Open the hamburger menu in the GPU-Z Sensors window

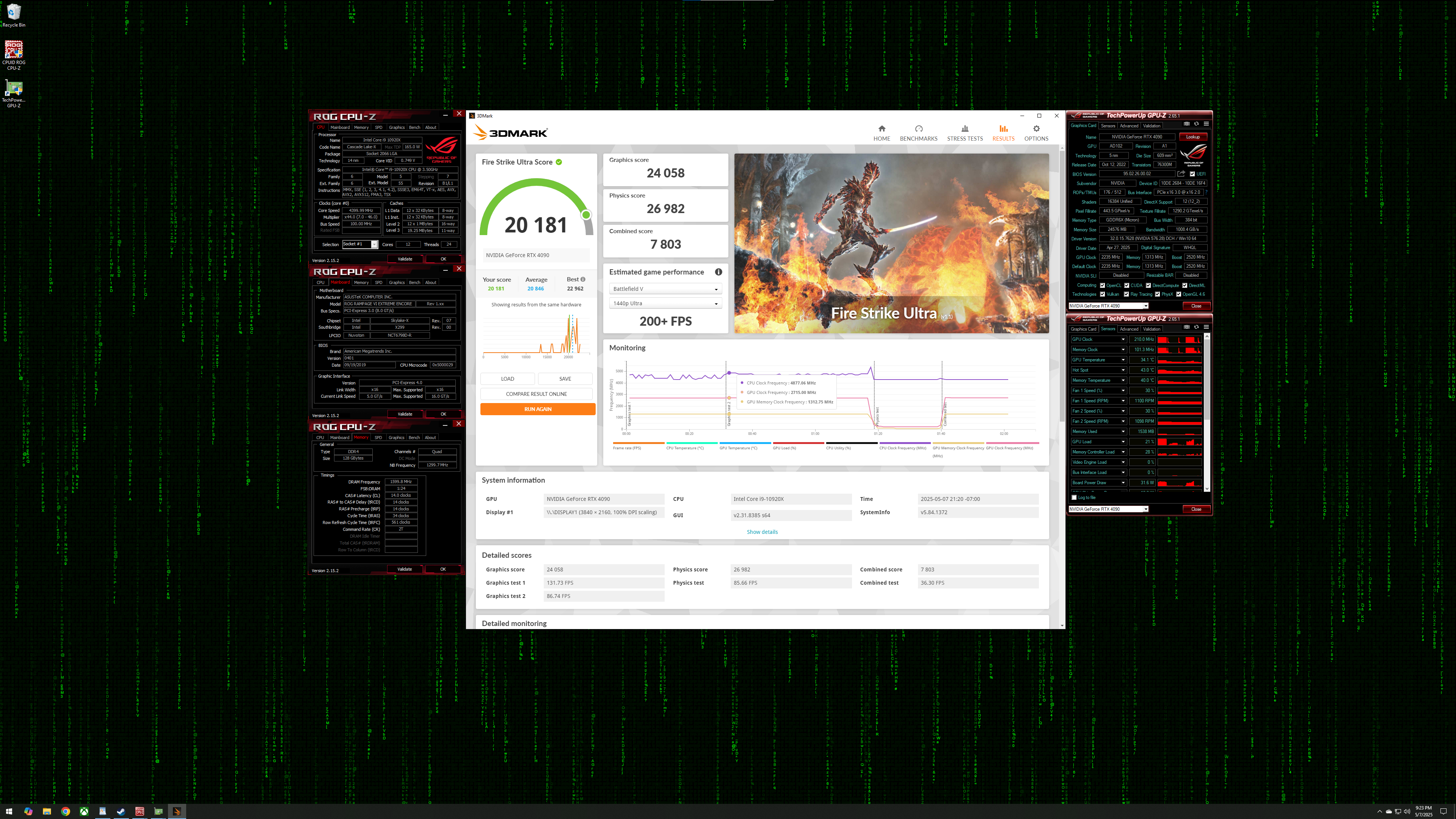point(1206,327)
